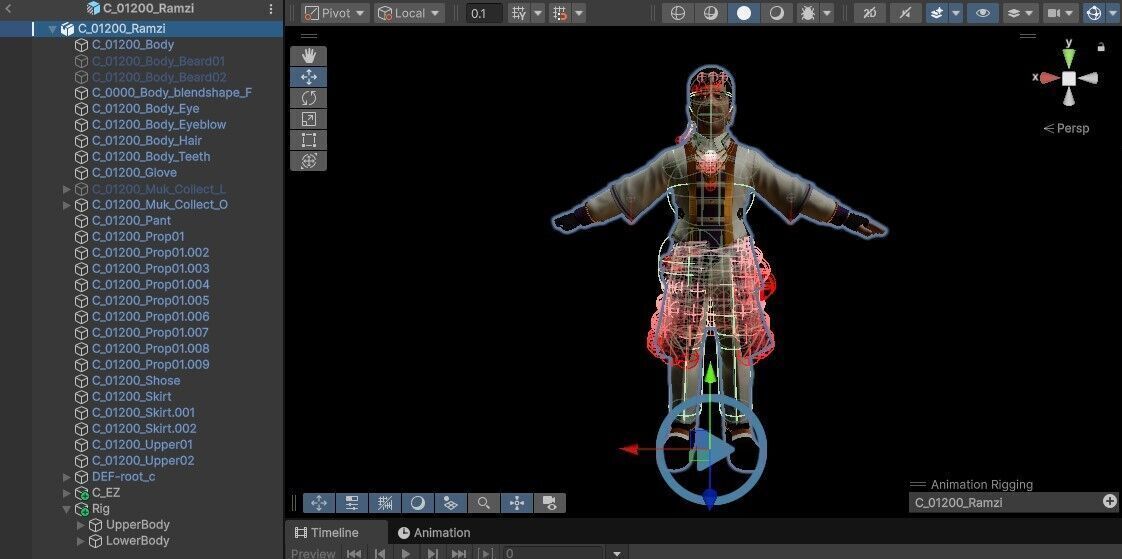1122x559 pixels.
Task: Select the Hand view tool
Action: 308,56
